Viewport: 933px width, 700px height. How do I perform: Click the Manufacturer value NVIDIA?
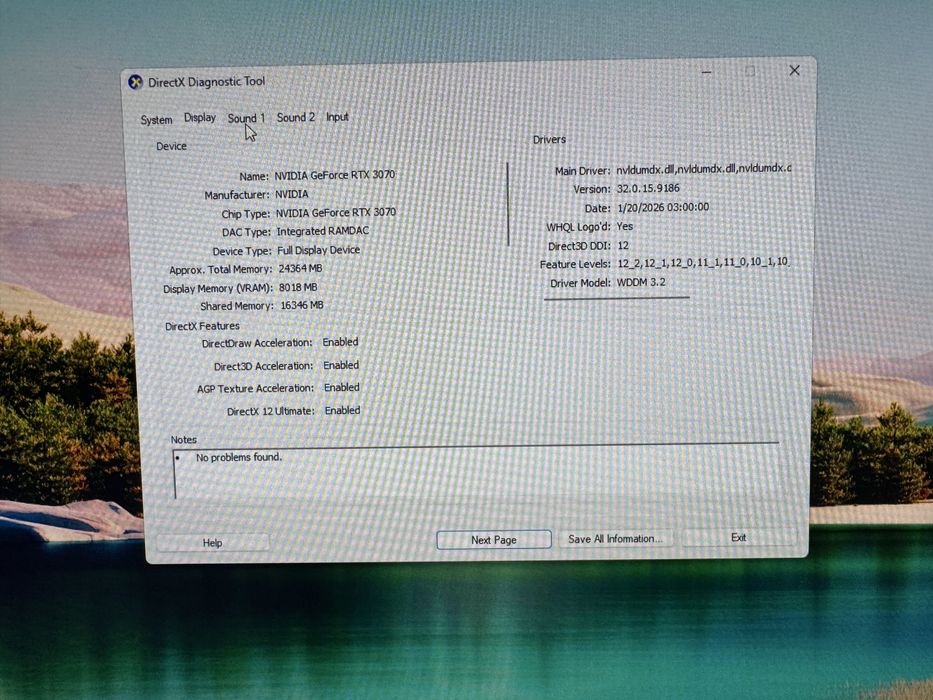(292, 194)
